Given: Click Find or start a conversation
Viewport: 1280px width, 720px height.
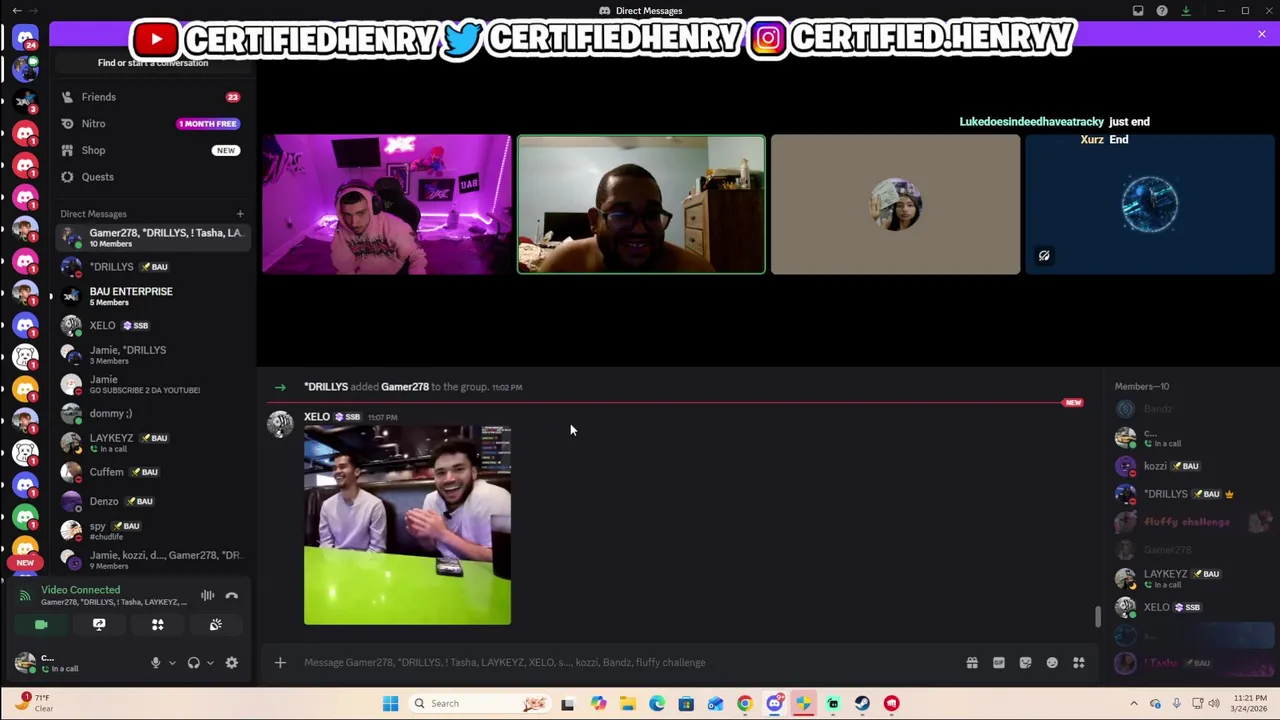Looking at the screenshot, I should coord(152,62).
